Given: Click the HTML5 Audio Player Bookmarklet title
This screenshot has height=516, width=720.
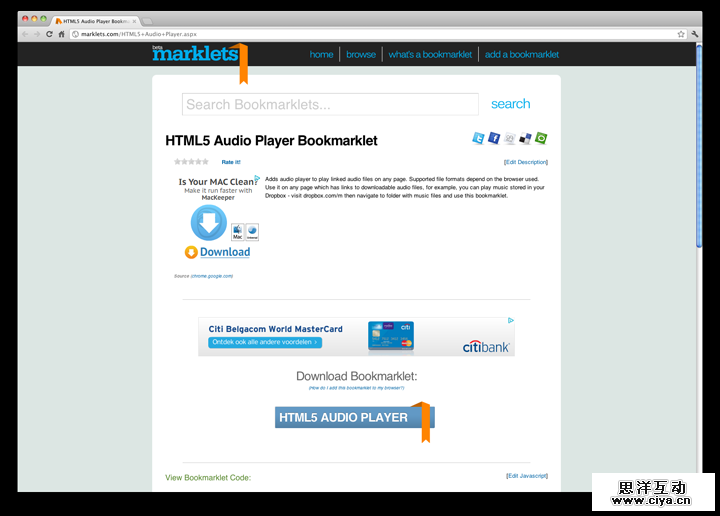Looking at the screenshot, I should (x=271, y=140).
